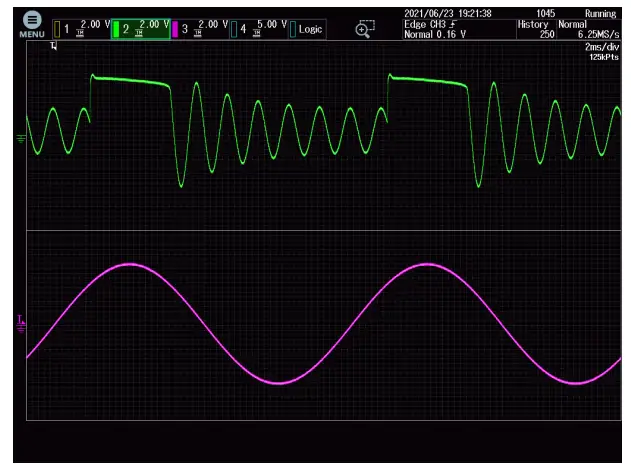The width and height of the screenshot is (631, 473).
Task: Open Edge CH3 trigger settings
Action: point(459,29)
